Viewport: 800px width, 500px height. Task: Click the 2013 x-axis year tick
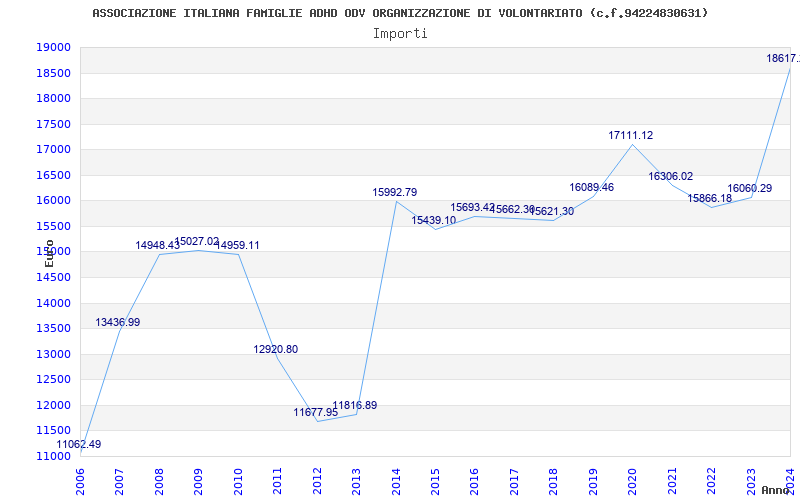356,481
